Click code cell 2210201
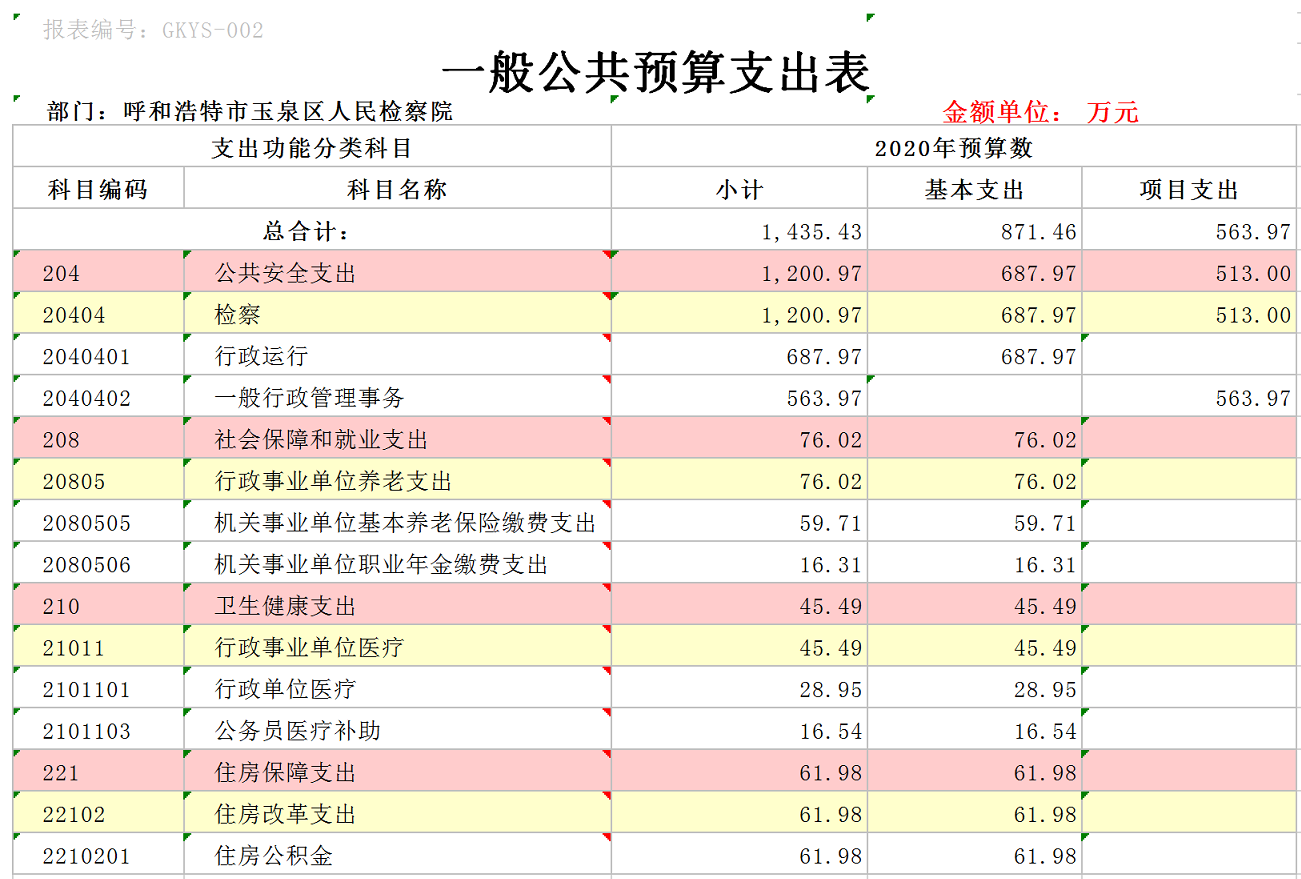Image resolution: width=1301 pixels, height=879 pixels. point(98,856)
